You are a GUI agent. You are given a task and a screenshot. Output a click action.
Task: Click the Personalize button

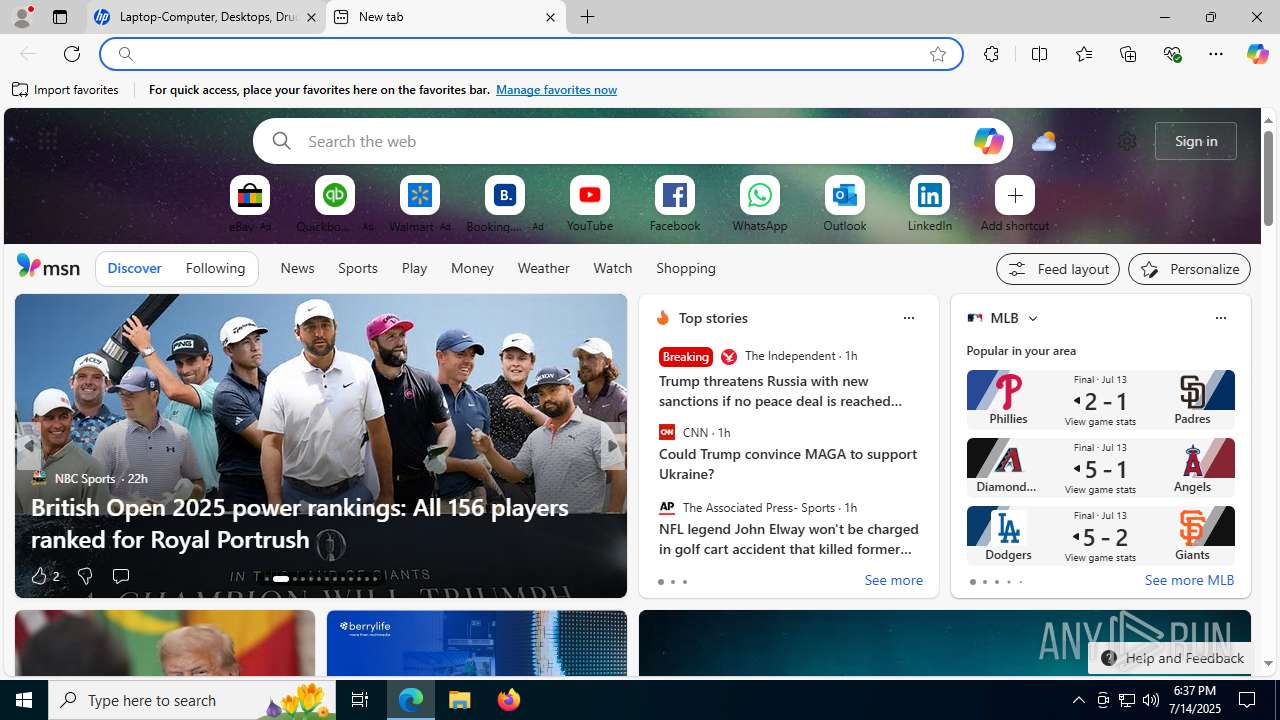pyautogui.click(x=1189, y=269)
